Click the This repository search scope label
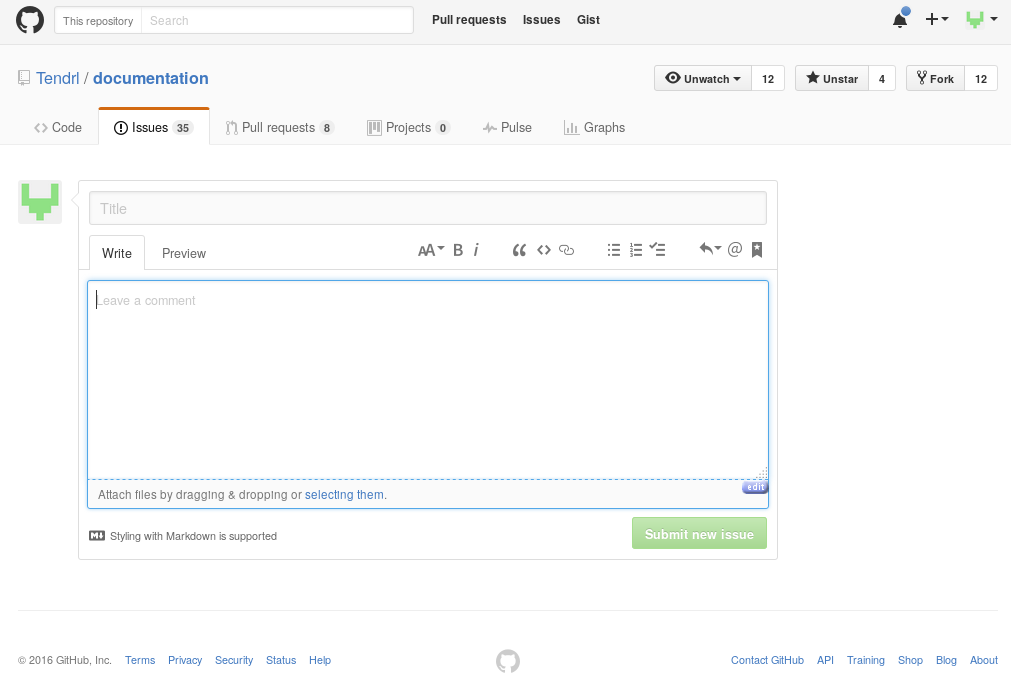Viewport: 1011px width, 689px height. [x=98, y=21]
